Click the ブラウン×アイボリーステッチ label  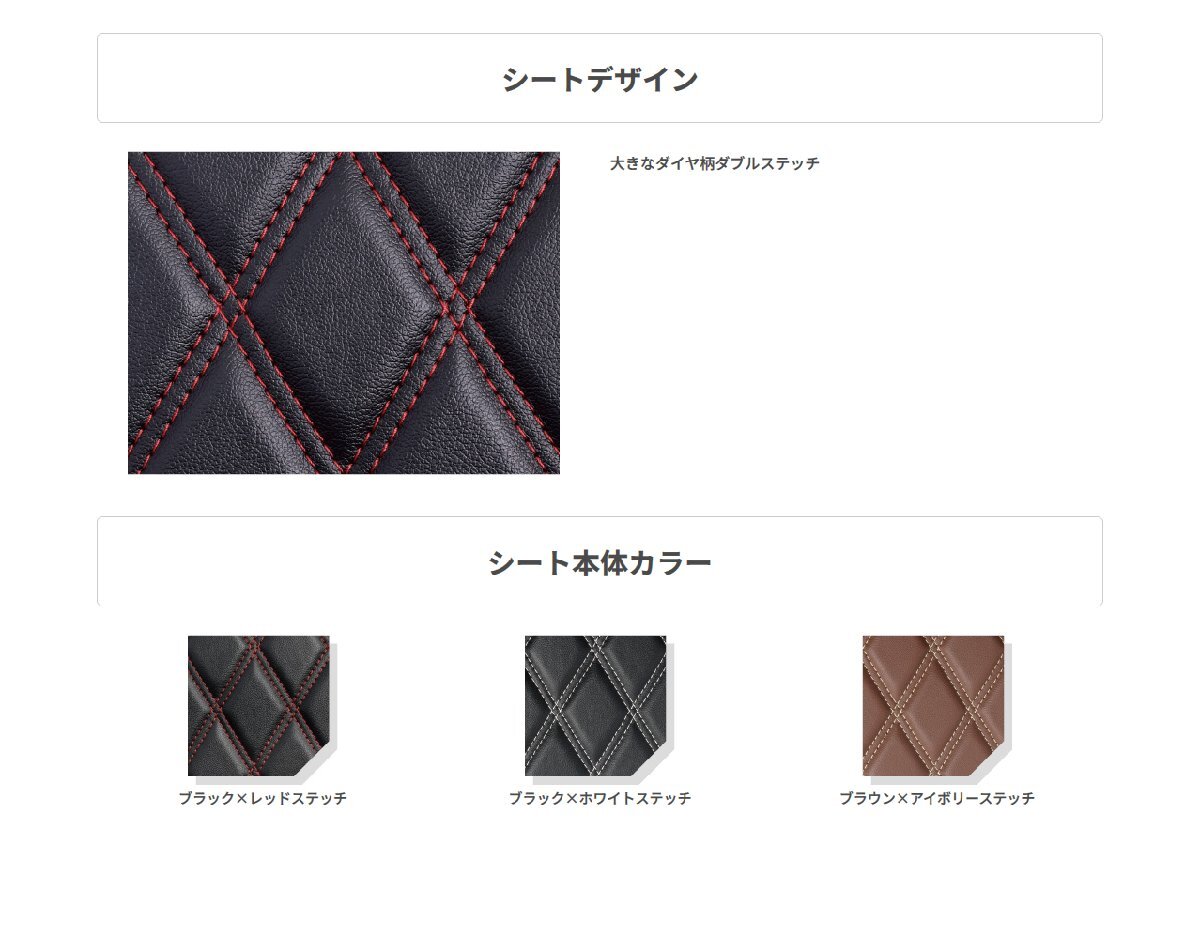pos(937,799)
